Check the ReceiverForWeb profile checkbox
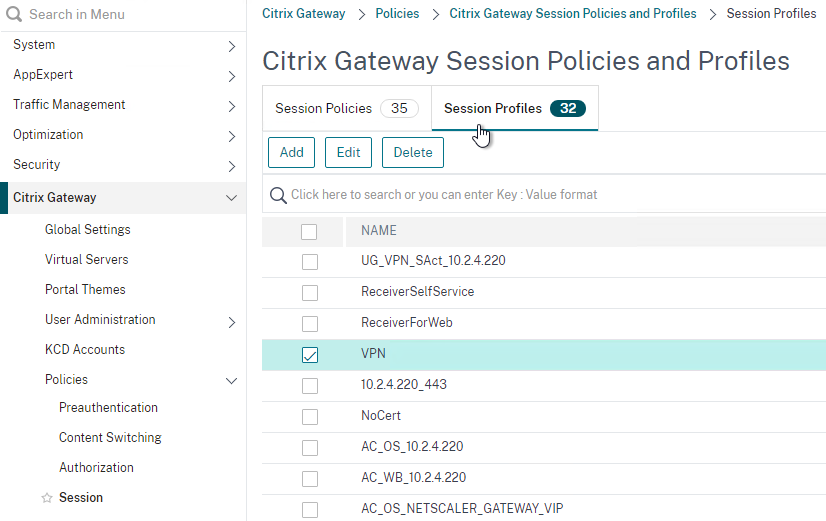Image resolution: width=826 pixels, height=521 pixels. coord(310,323)
